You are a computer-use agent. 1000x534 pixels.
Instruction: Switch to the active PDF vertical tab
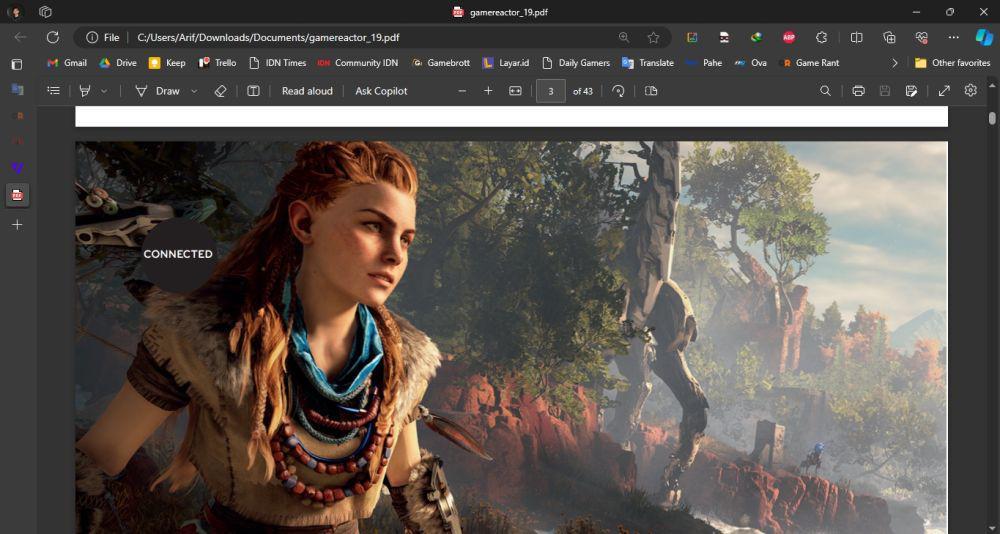click(x=17, y=195)
